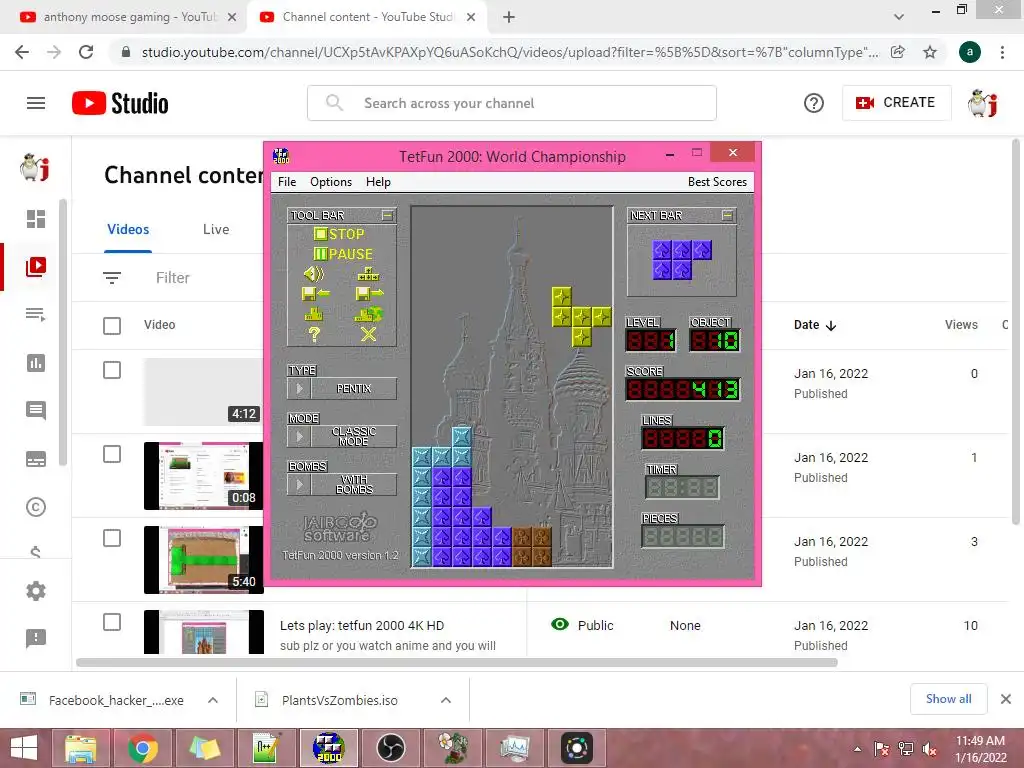
Task: Toggle the TetFun sound speaker icon
Action: (x=314, y=274)
